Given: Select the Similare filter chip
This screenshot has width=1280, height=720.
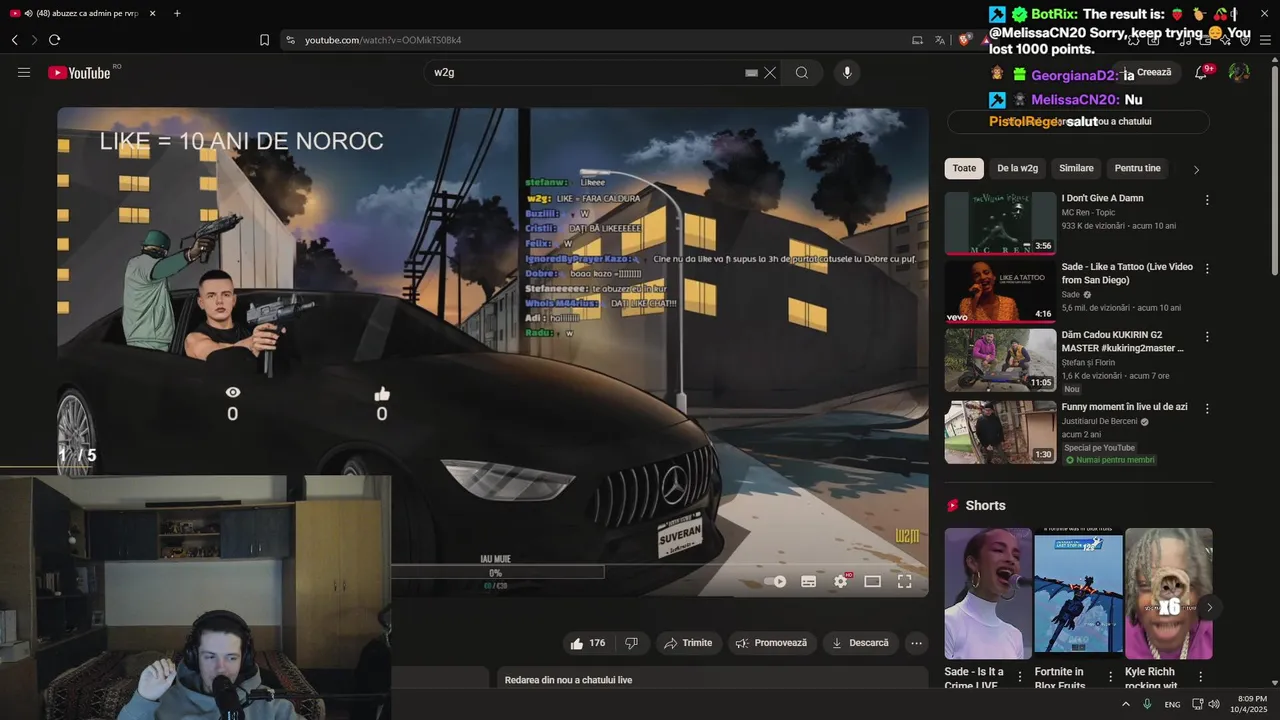Looking at the screenshot, I should coord(1076,168).
